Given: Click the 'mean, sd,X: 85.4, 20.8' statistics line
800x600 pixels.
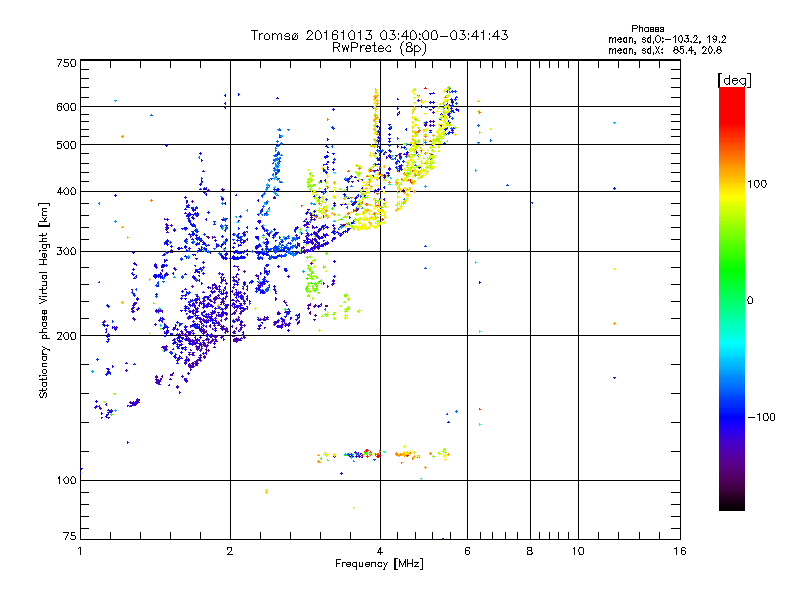Looking at the screenshot, I should pyautogui.click(x=665, y=50).
